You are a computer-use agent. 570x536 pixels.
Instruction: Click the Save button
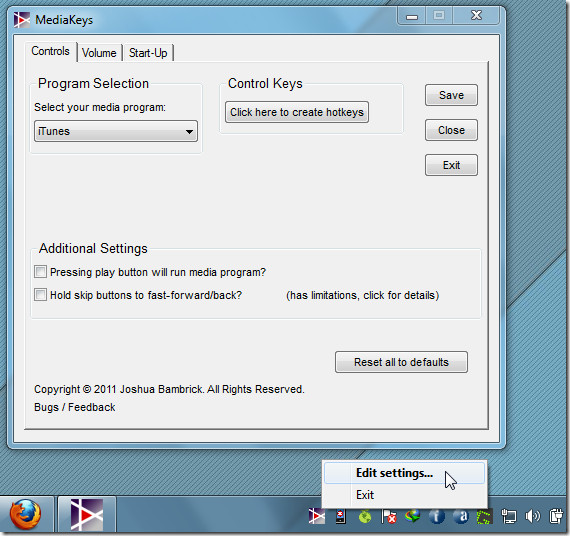(x=451, y=95)
